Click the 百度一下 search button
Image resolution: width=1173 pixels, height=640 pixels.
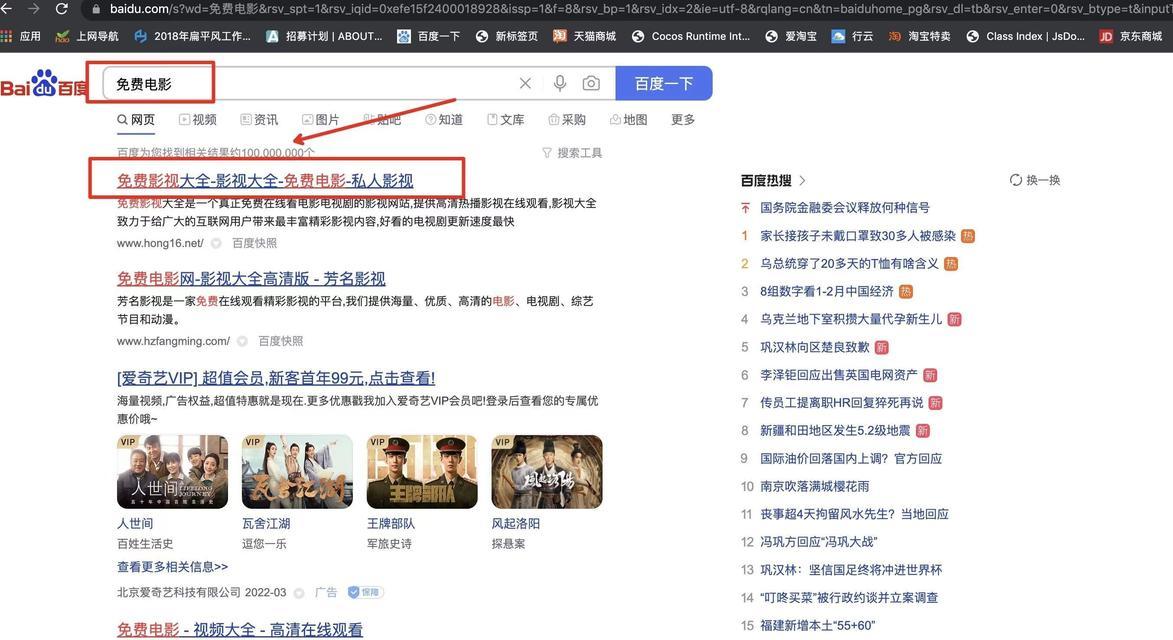pyautogui.click(x=664, y=83)
